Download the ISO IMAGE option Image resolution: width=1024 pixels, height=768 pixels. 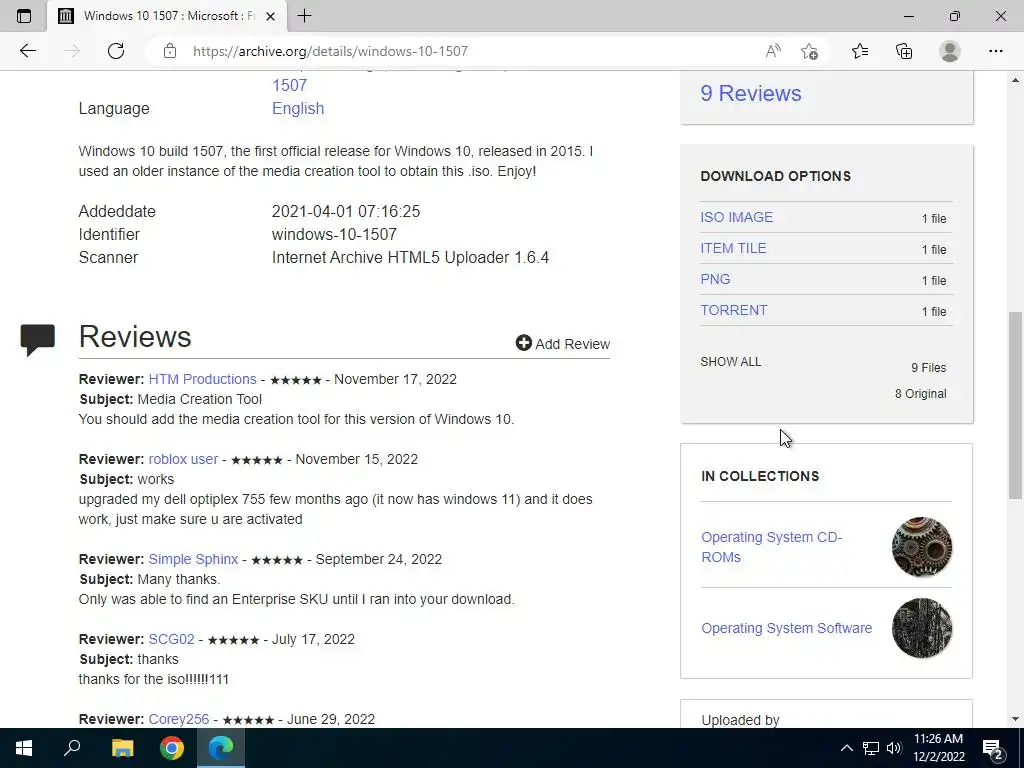(736, 217)
